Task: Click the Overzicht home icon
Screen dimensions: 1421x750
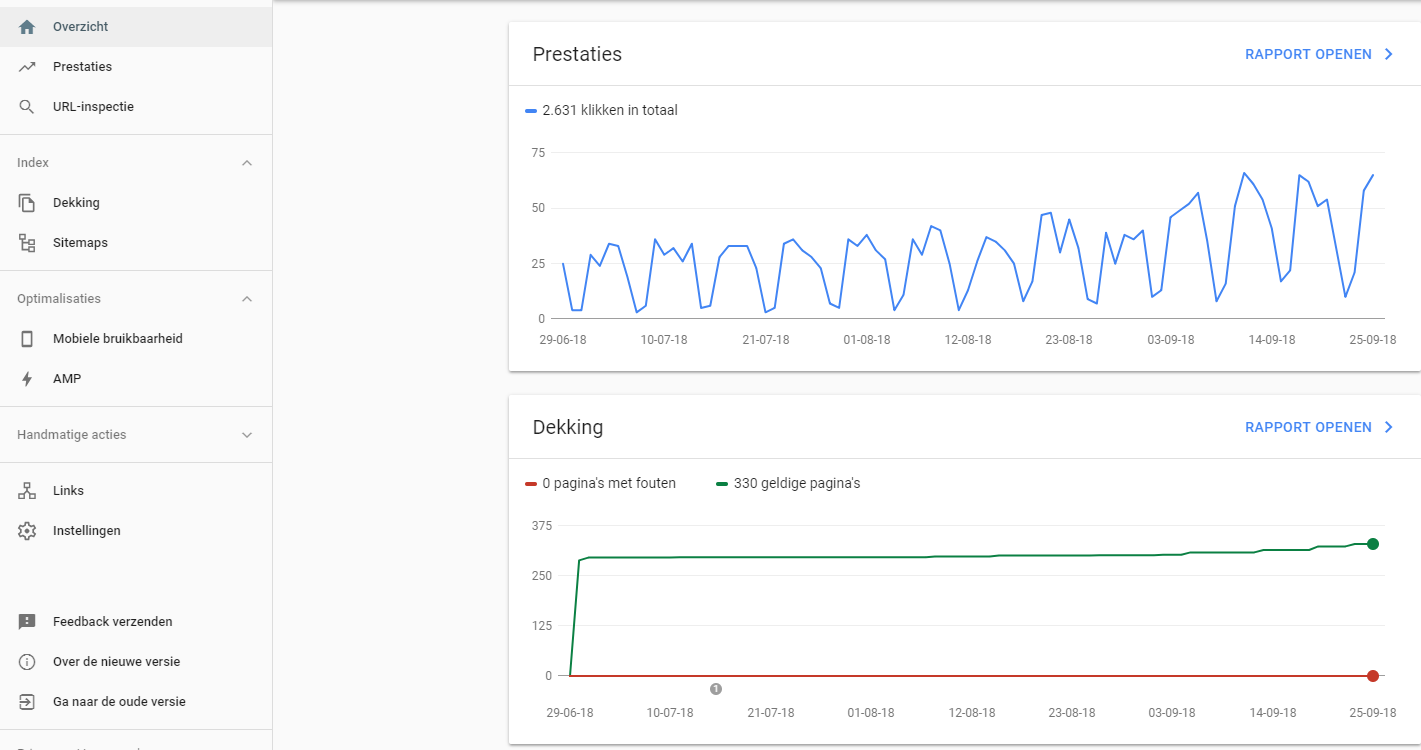Action: (27, 27)
